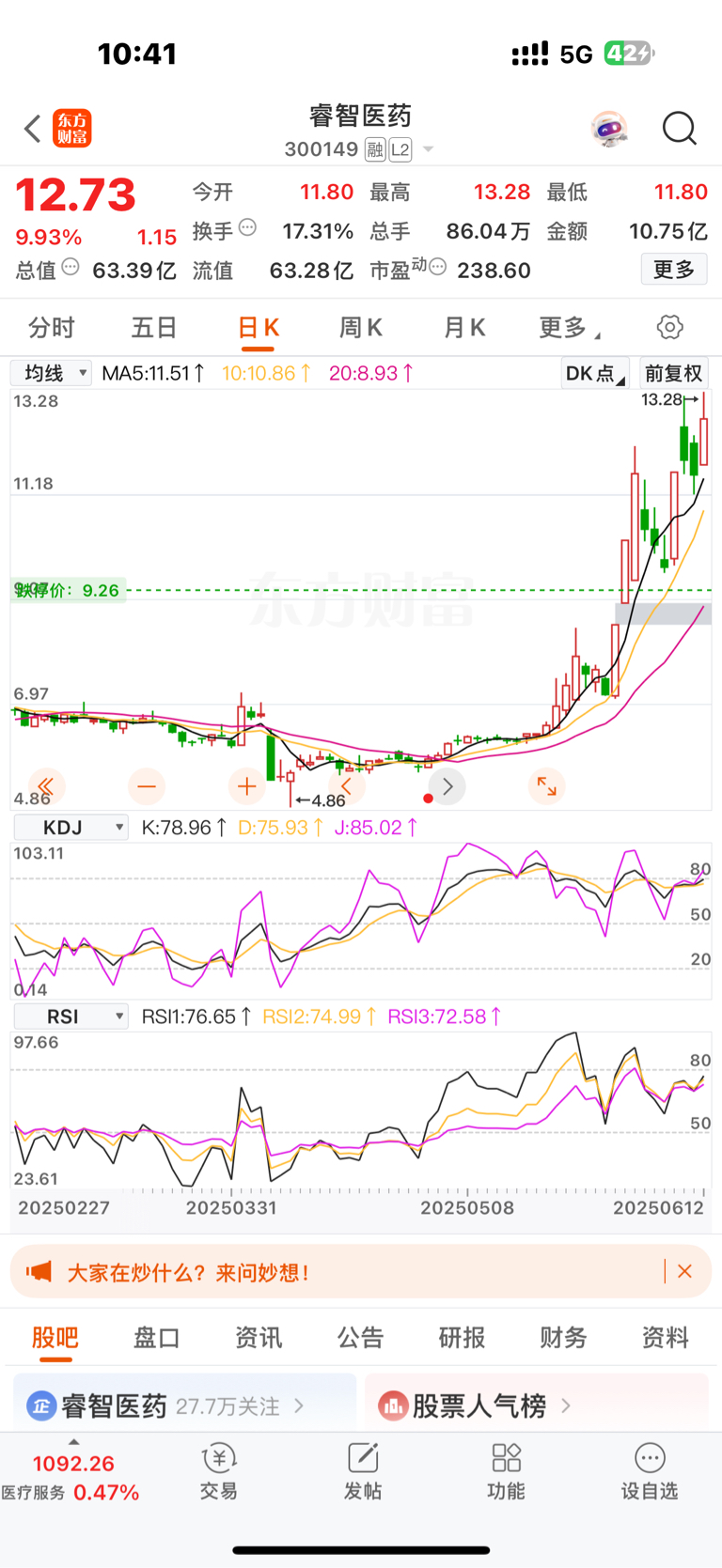
Task: Toggle the 前复权 adjustment button
Action: (673, 373)
